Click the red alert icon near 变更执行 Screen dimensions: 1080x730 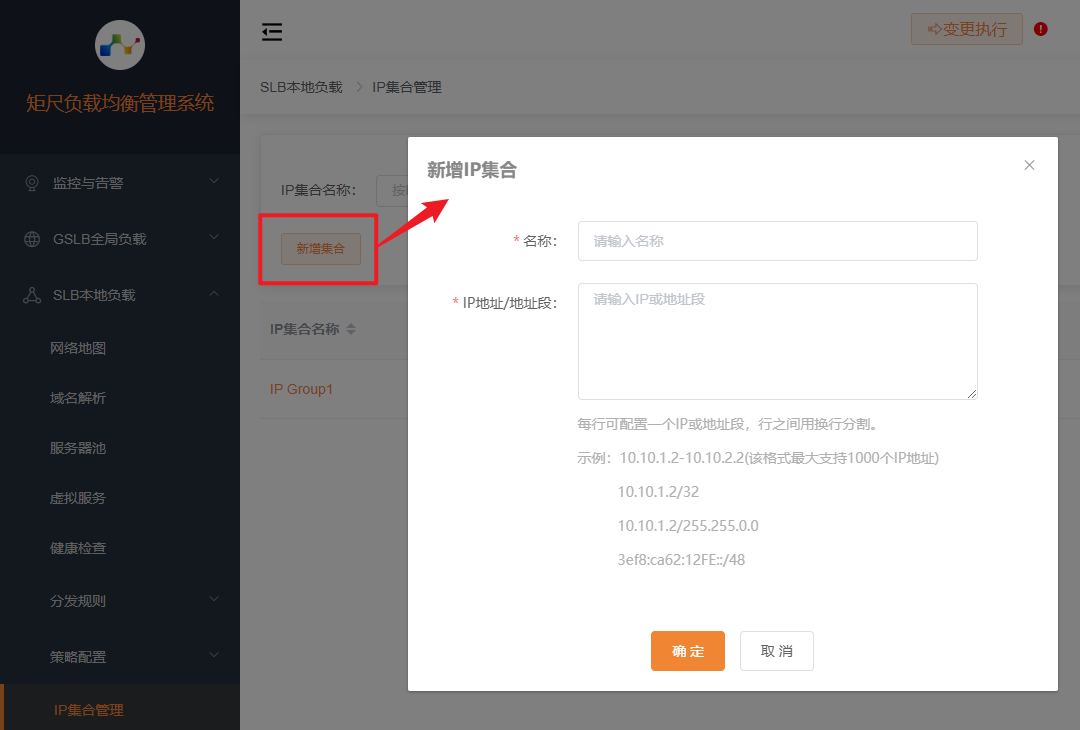point(1040,29)
